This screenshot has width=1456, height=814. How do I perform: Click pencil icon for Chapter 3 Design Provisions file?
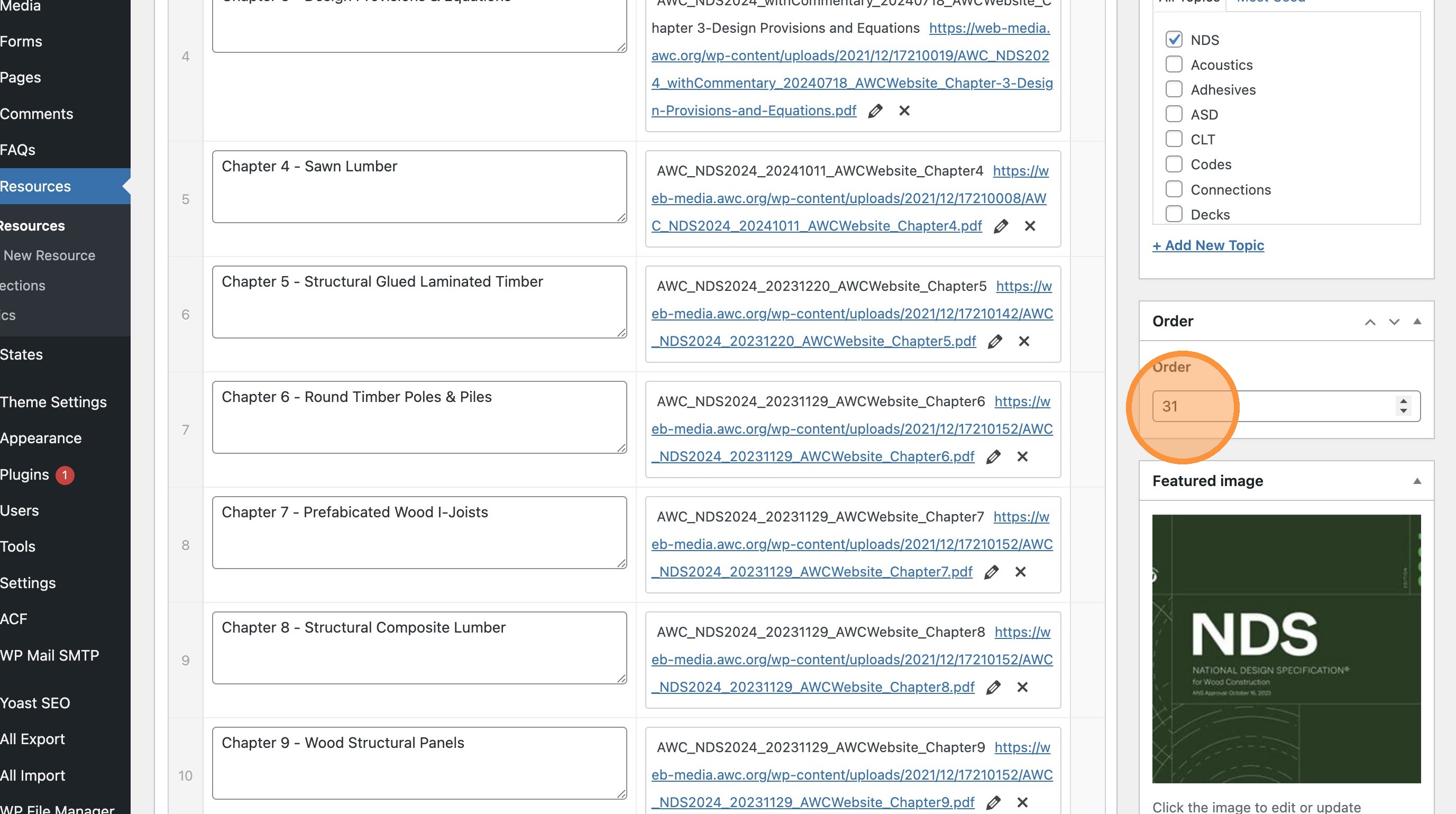pos(875,111)
